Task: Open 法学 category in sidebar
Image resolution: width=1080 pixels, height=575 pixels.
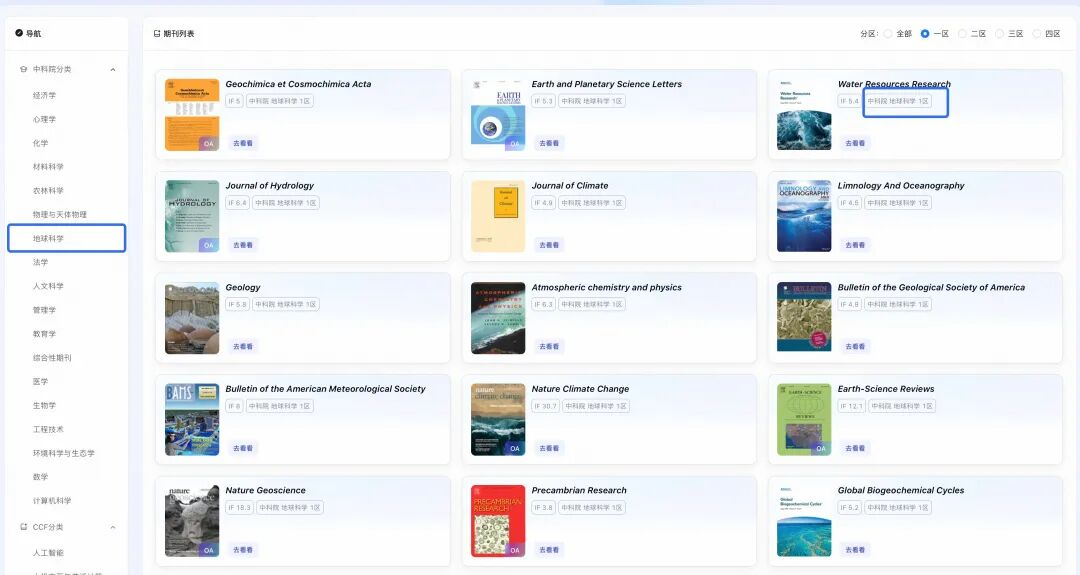Action: tap(41, 262)
